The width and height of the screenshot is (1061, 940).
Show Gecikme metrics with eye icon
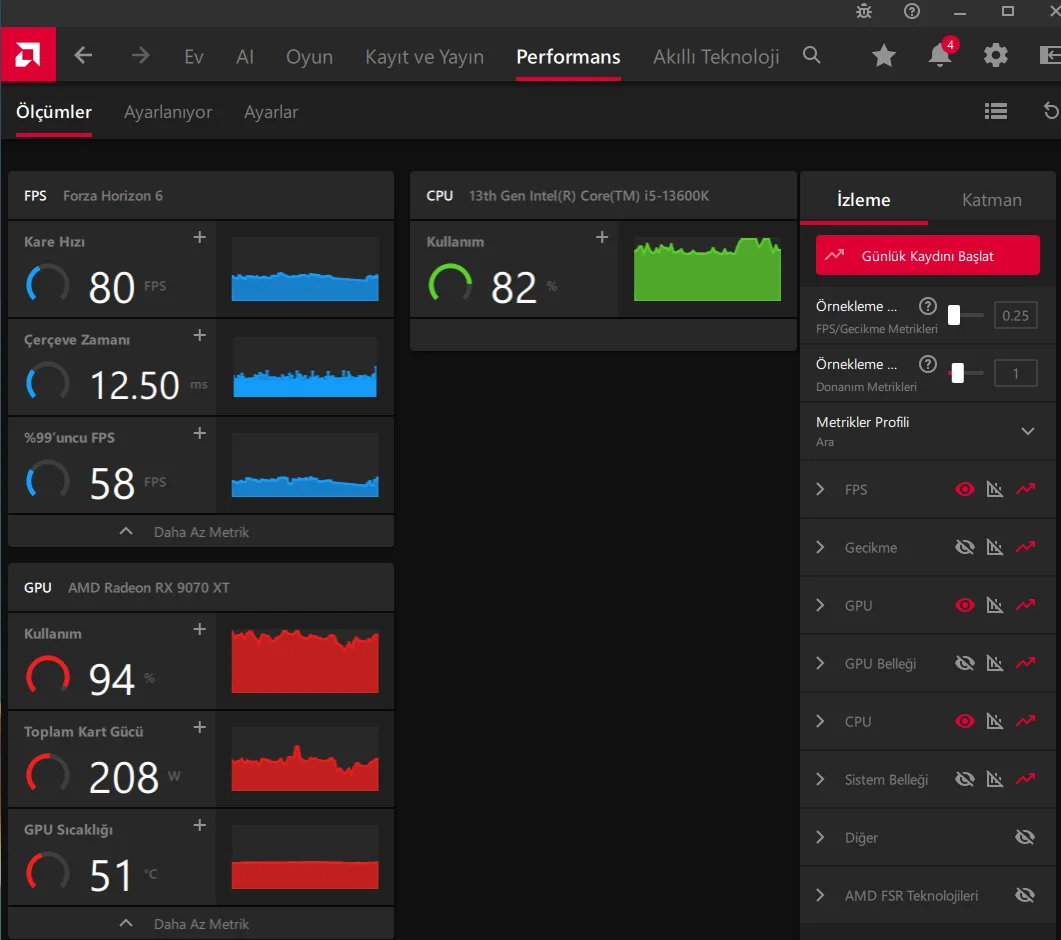965,547
